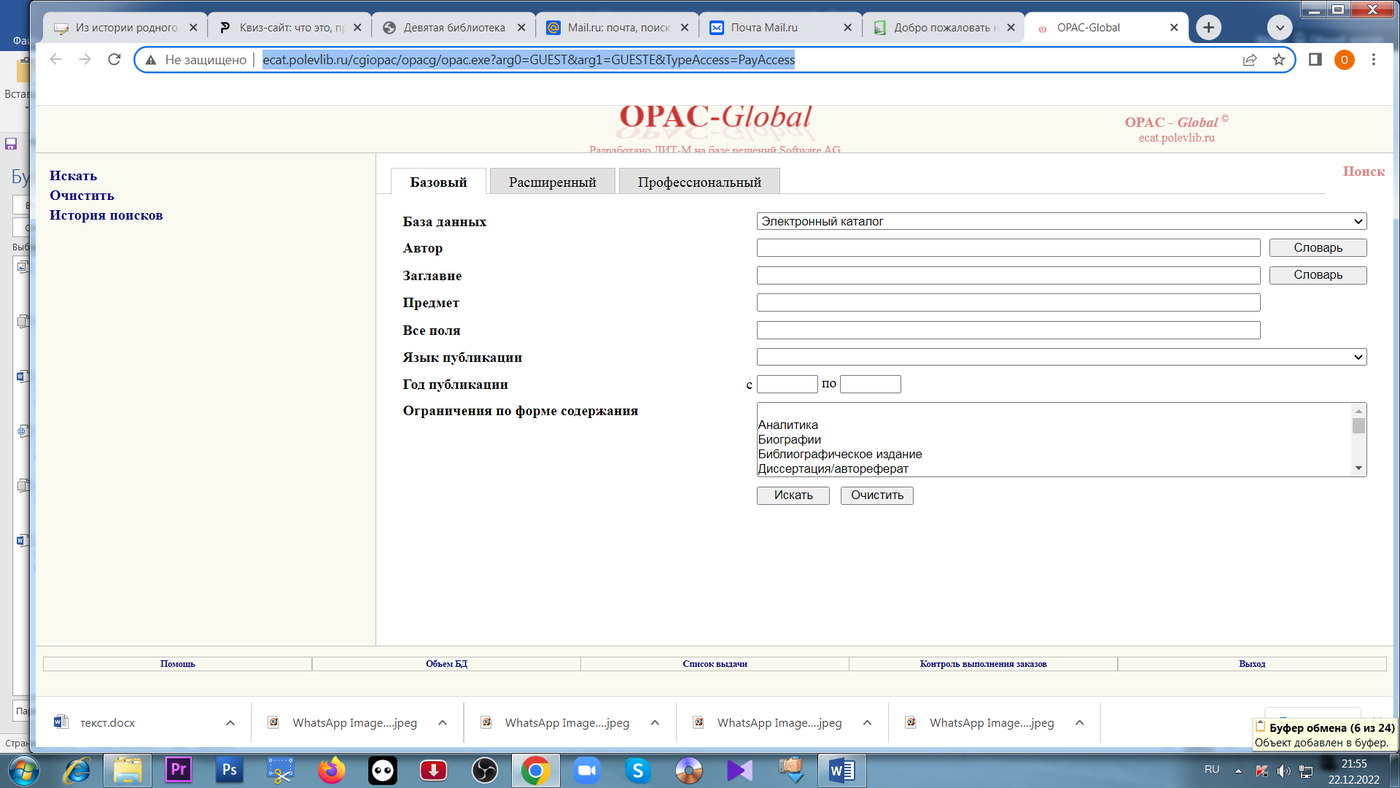1400x788 pixels.
Task: Open a new browser tab
Action: [x=1208, y=28]
